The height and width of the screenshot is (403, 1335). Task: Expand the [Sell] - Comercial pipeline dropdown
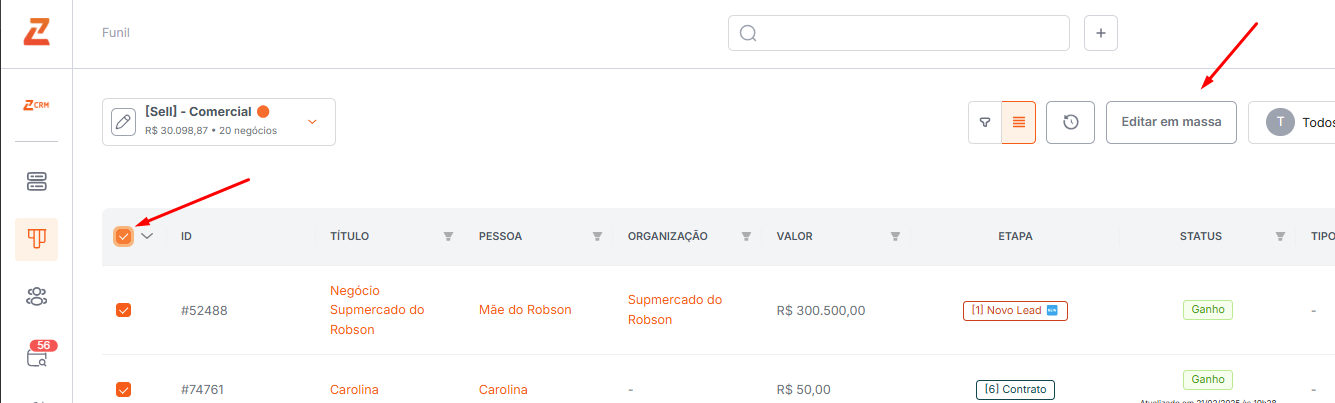point(312,122)
